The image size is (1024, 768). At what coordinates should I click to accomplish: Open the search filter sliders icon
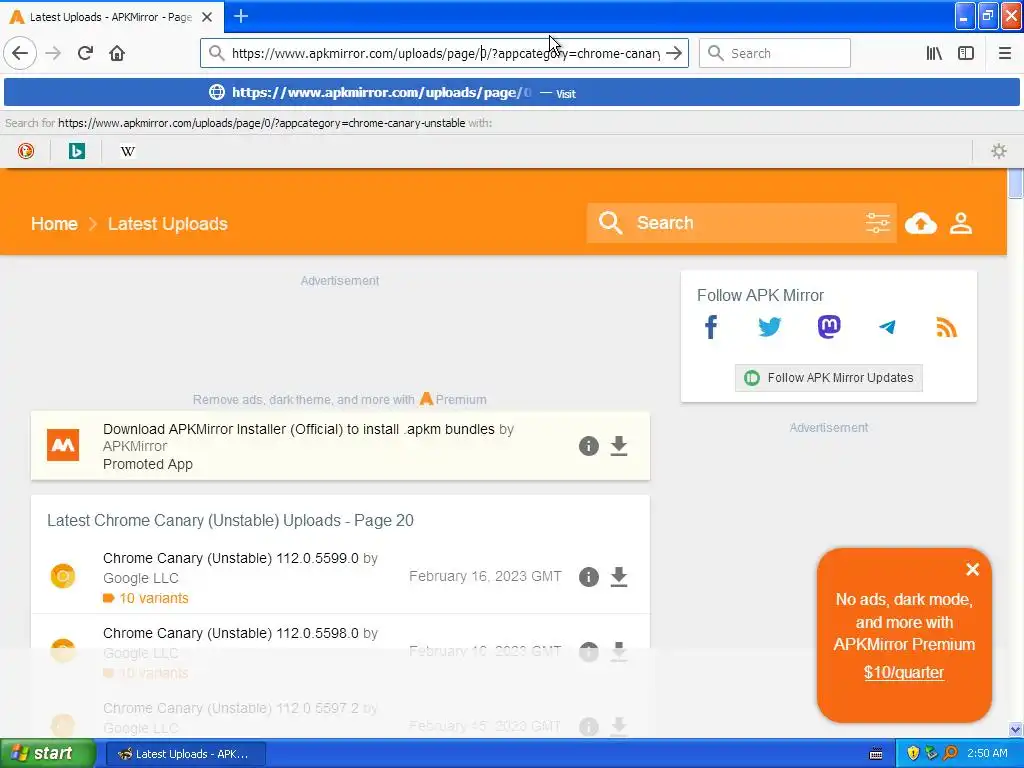(x=878, y=223)
